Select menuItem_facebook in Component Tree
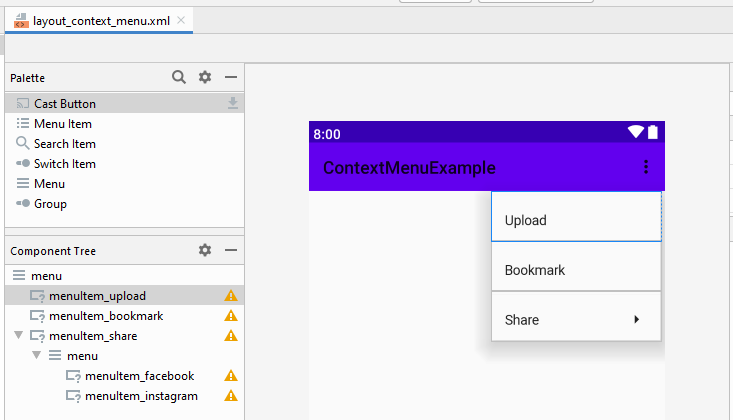733x420 pixels. [x=124, y=376]
